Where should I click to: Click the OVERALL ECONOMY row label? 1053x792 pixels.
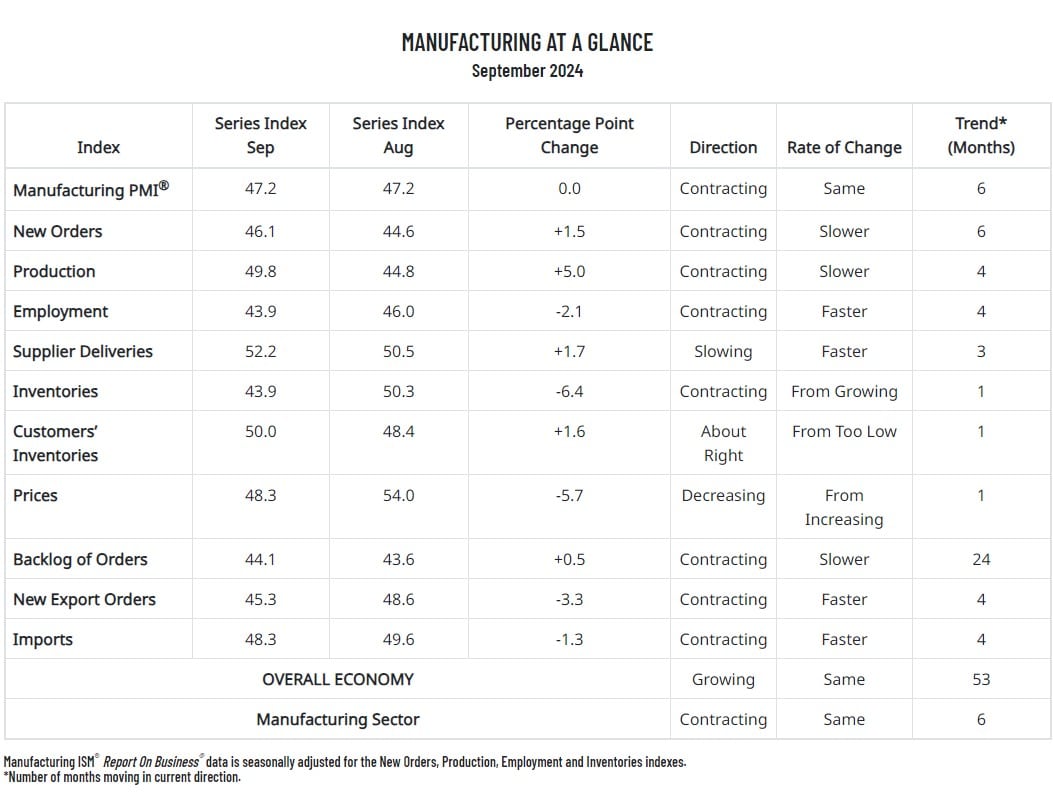point(338,679)
